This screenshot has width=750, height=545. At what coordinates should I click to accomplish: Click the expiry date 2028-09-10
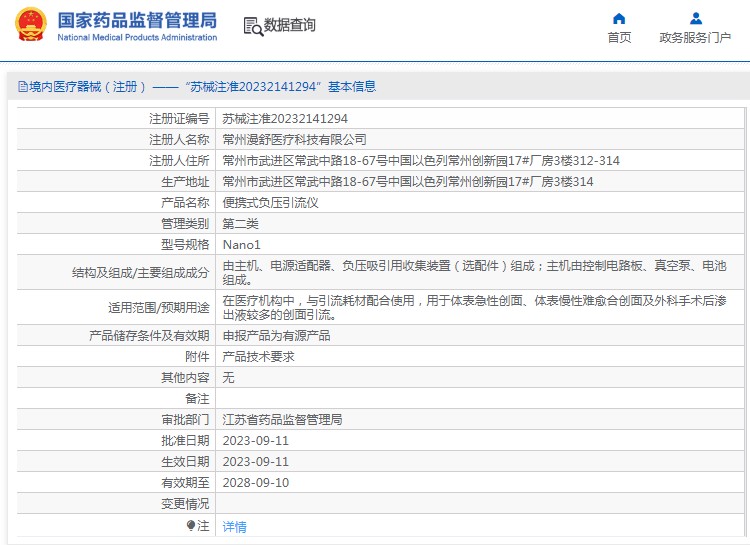point(255,482)
